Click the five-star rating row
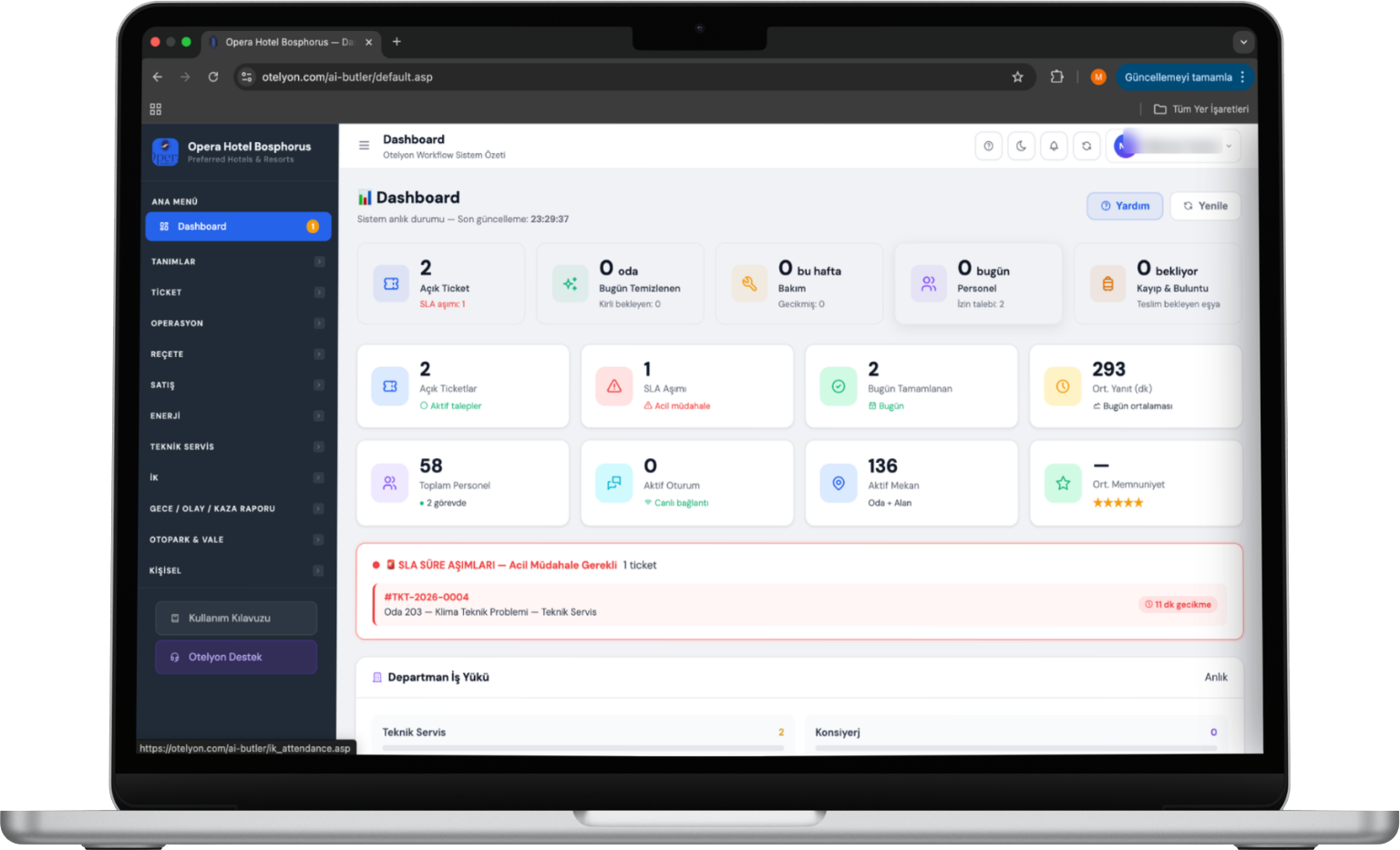This screenshot has width=1400, height=850. 1117,503
